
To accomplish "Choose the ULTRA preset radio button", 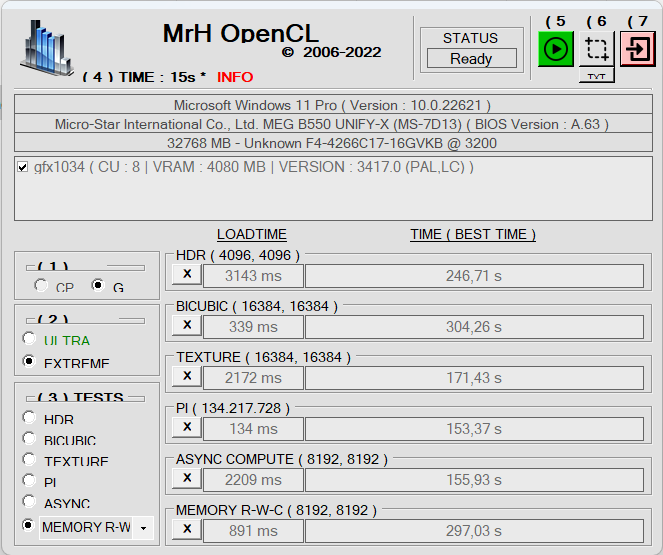I will tap(29, 338).
